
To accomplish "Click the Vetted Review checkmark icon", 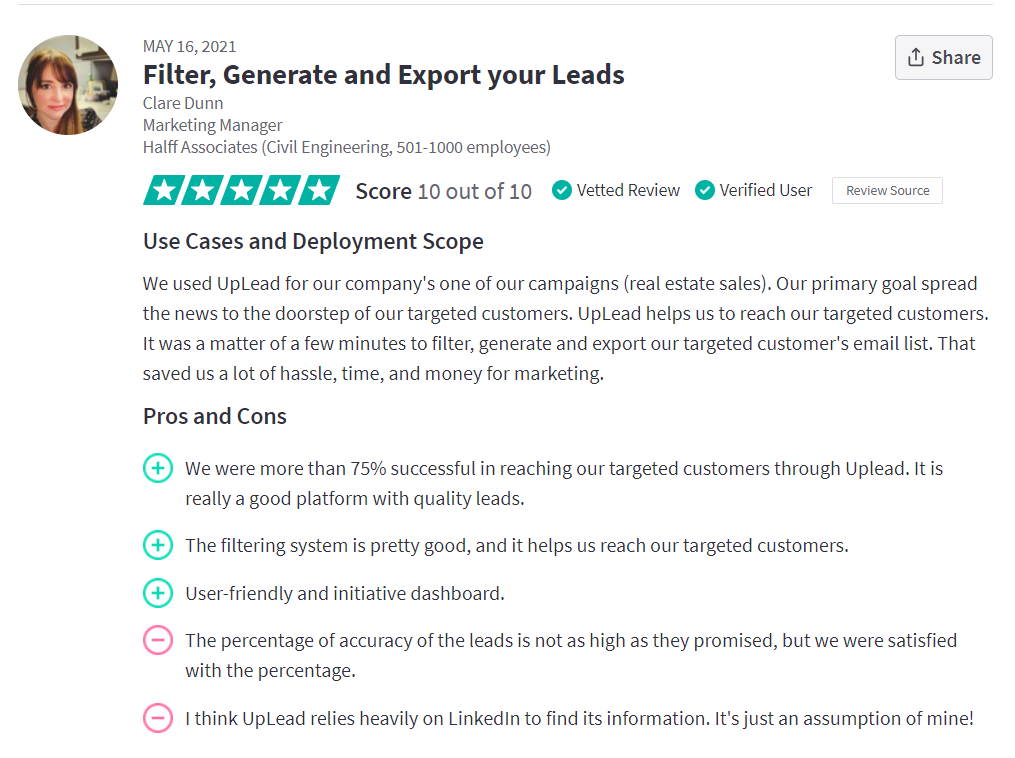I will [561, 190].
